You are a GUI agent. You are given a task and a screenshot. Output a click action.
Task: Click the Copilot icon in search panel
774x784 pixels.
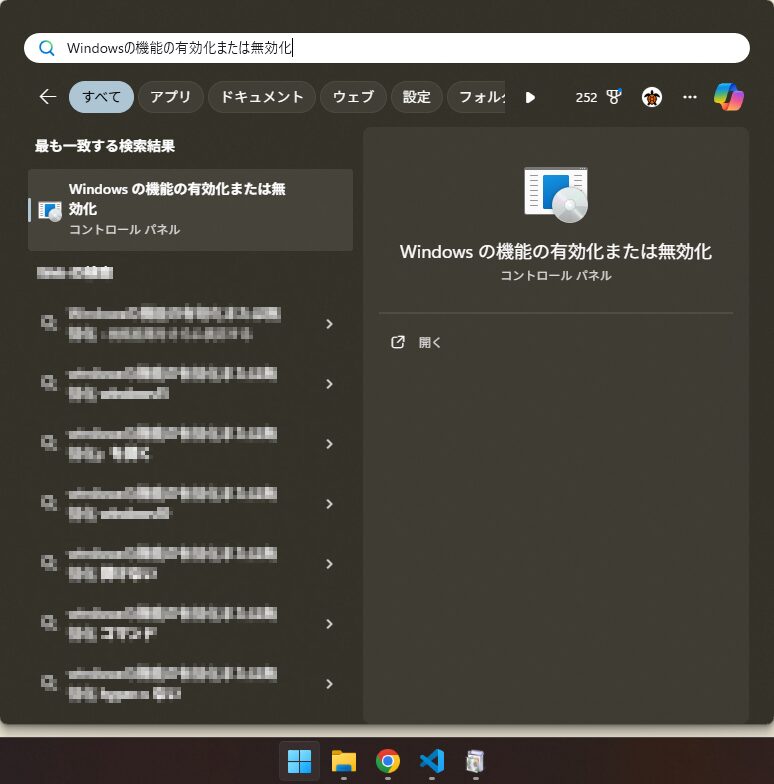(x=728, y=97)
